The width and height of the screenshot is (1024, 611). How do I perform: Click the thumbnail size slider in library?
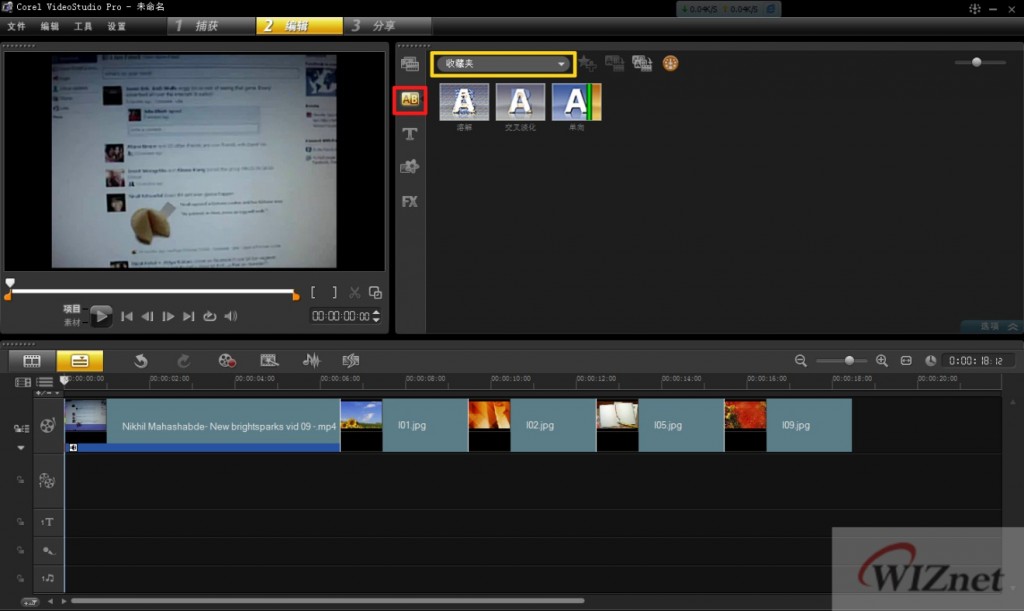pos(976,62)
